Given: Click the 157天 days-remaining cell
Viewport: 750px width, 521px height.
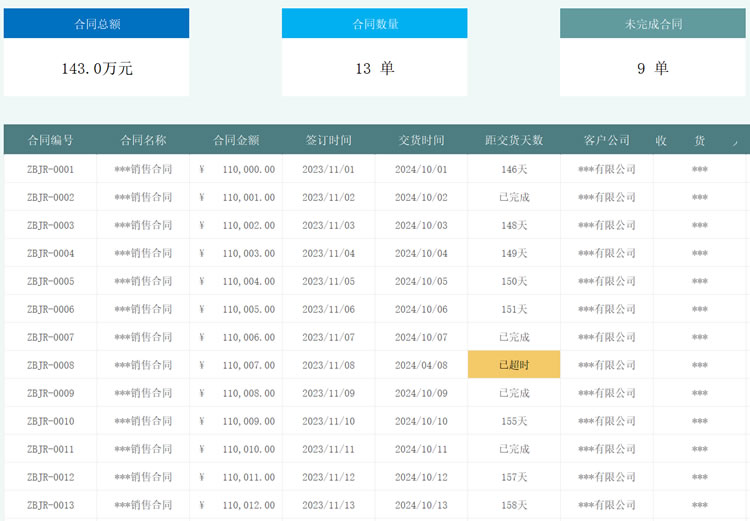Looking at the screenshot, I should 514,477.
